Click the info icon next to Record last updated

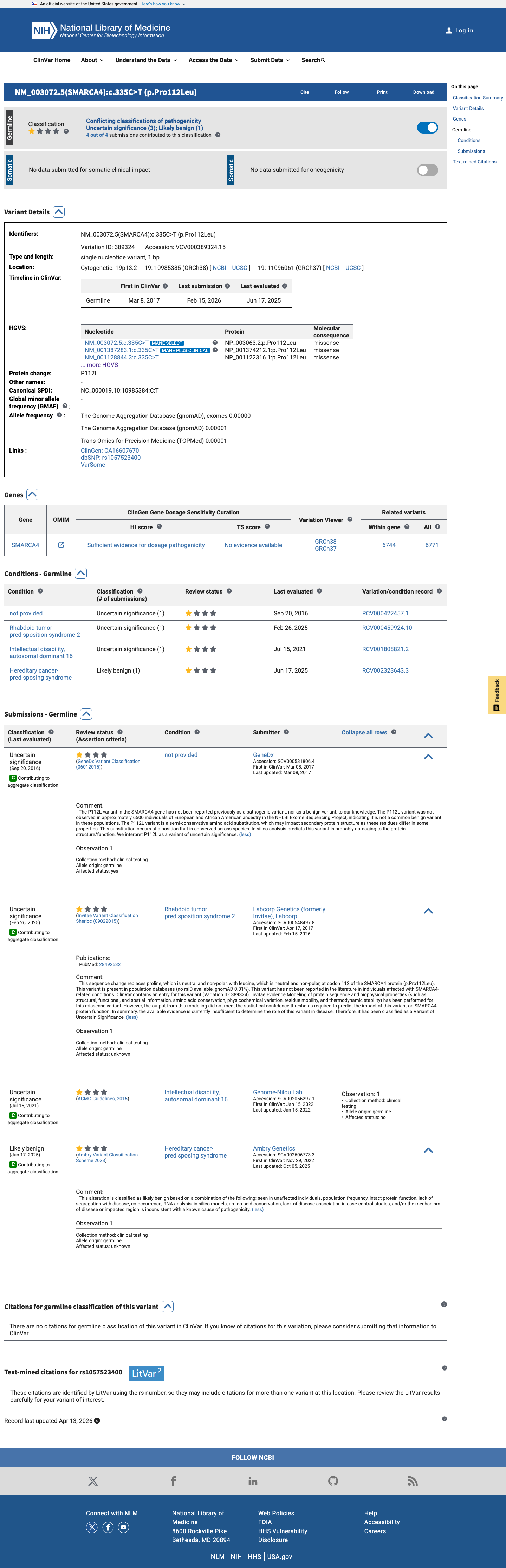coord(97,1421)
